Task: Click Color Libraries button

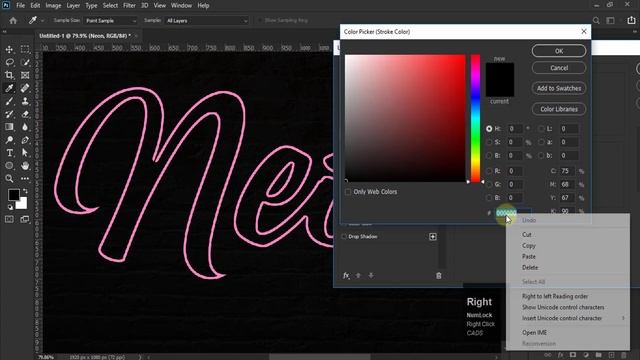Action: (x=559, y=109)
